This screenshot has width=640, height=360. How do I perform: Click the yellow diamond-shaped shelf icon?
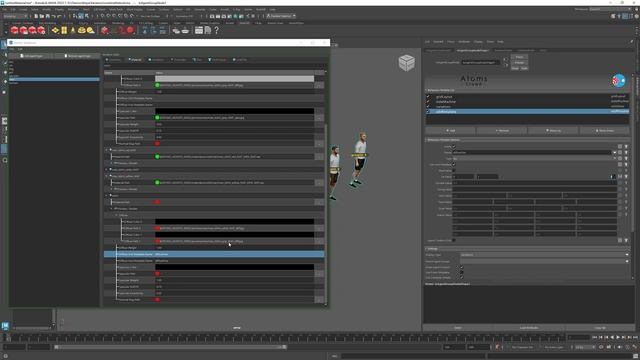(55, 30)
